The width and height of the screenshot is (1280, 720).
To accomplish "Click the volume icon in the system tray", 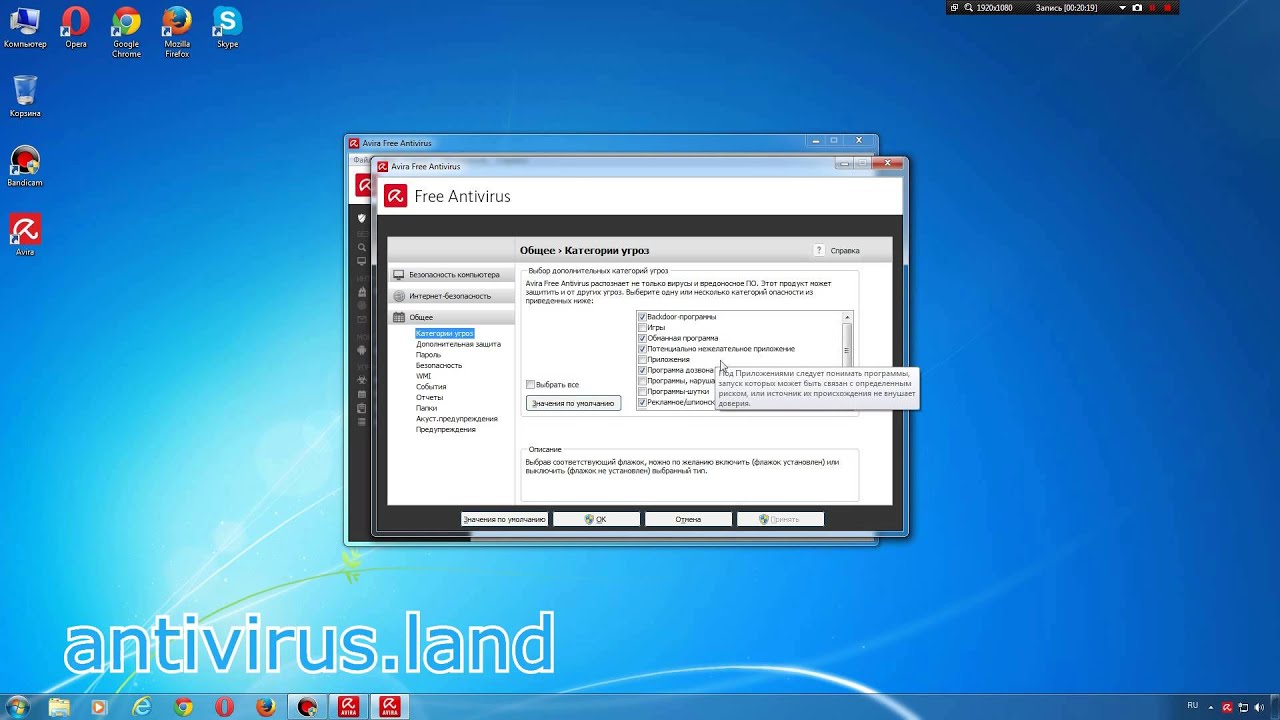I will point(1258,707).
